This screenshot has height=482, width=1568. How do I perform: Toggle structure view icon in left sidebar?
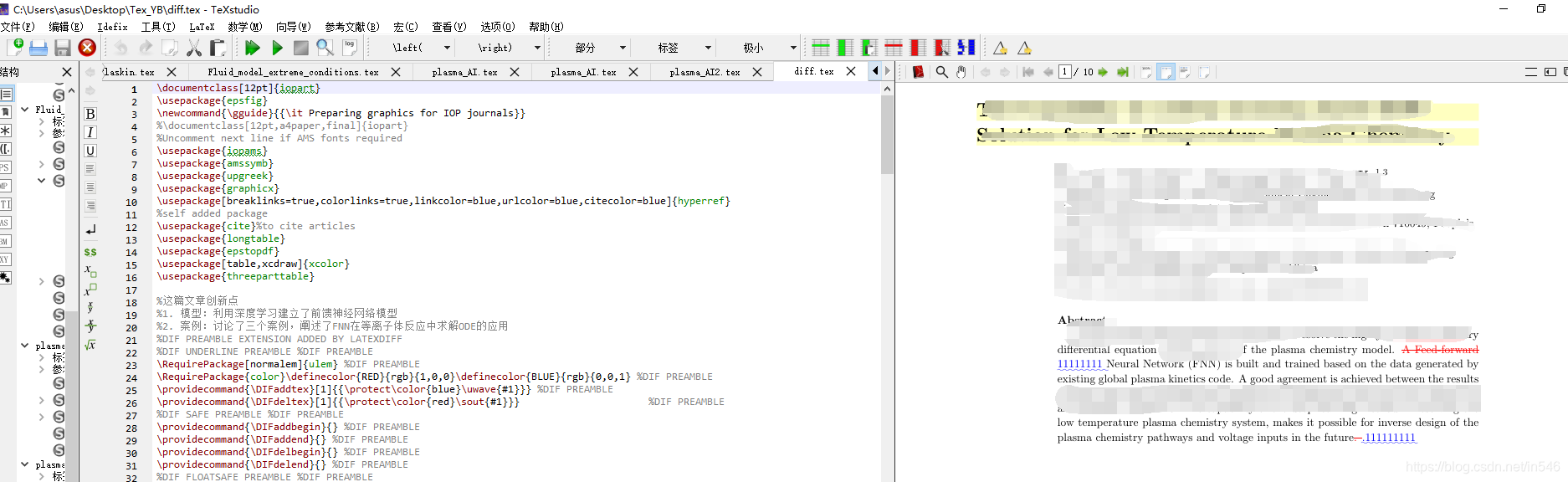(6, 95)
